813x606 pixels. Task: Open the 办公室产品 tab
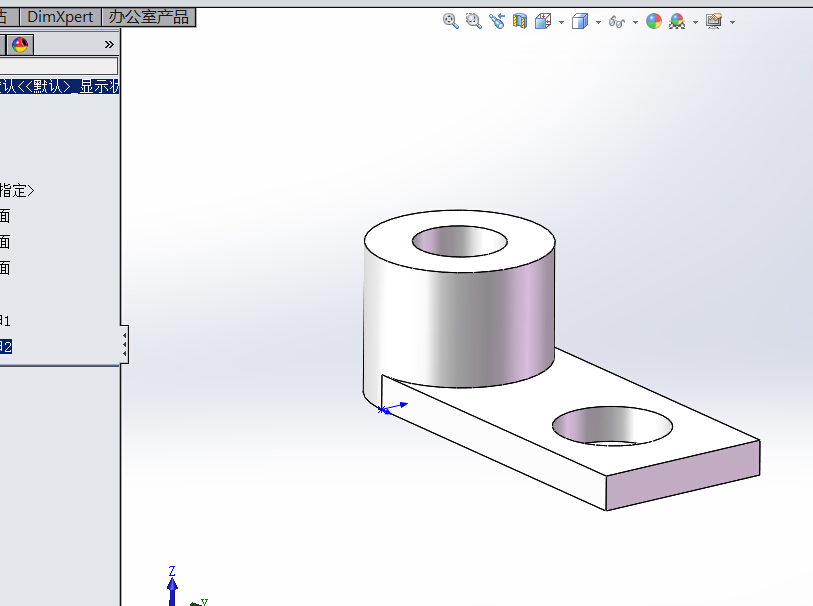148,17
